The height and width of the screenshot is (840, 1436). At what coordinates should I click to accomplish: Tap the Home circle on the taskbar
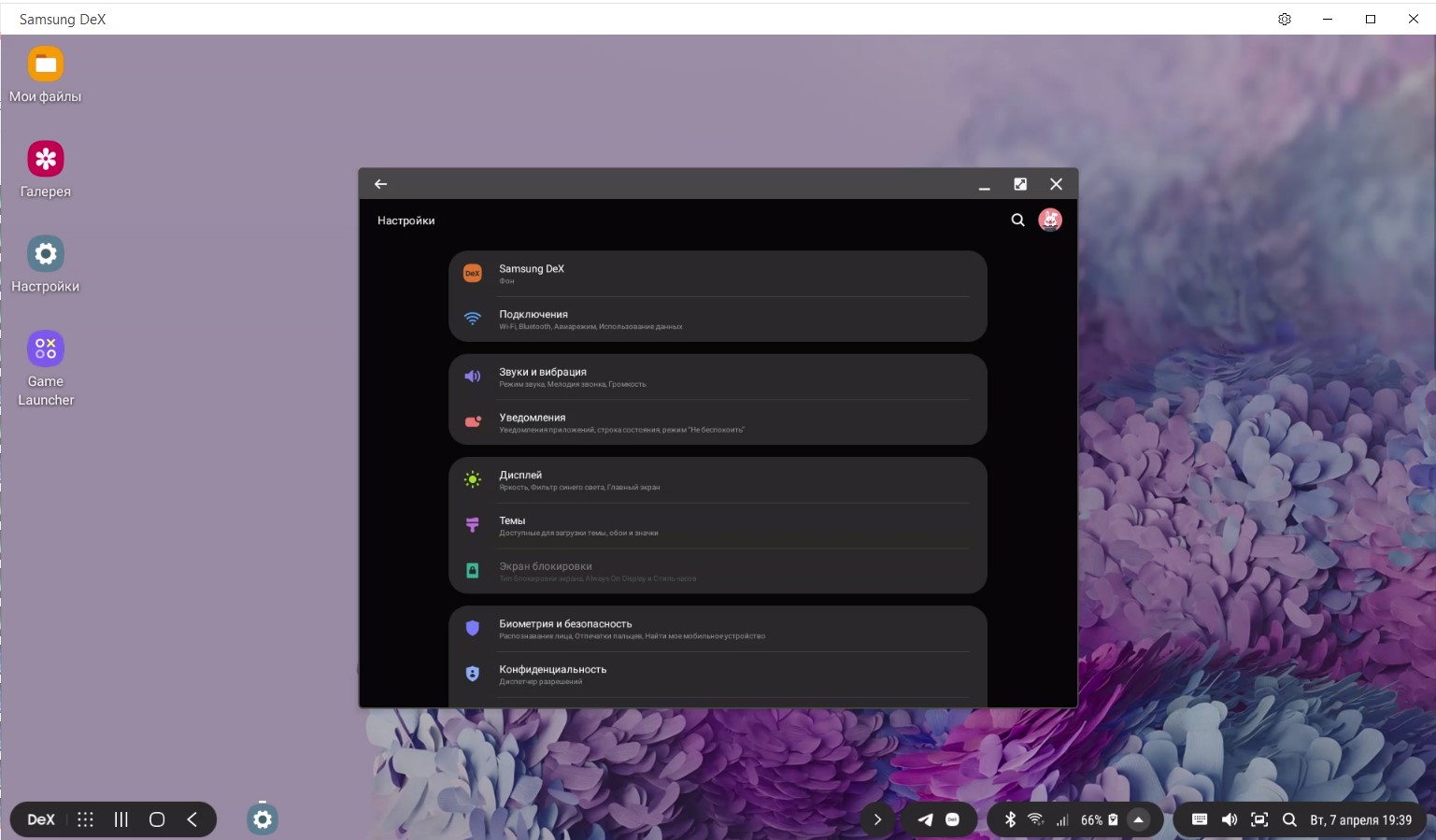point(157,819)
